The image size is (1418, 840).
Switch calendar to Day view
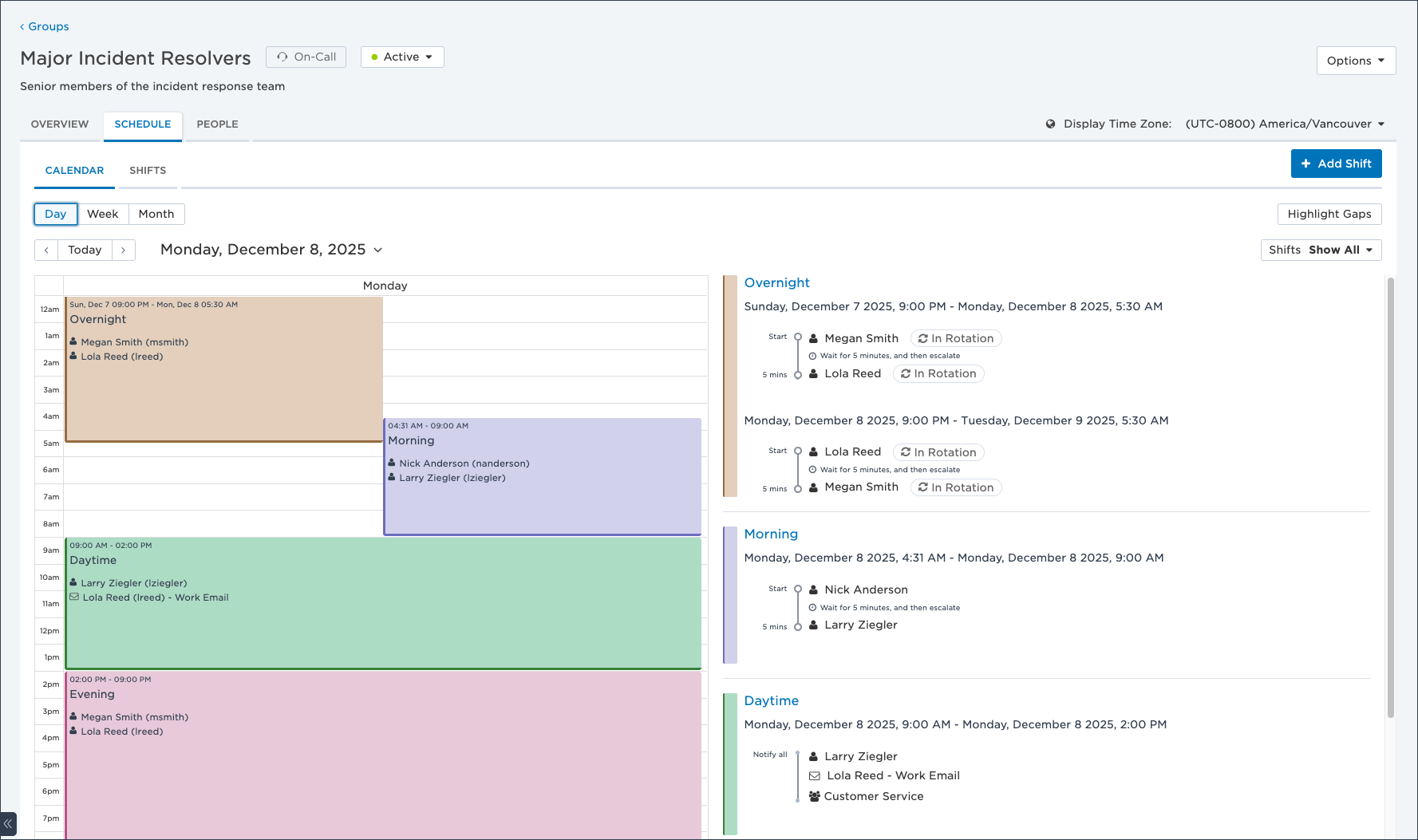[56, 214]
